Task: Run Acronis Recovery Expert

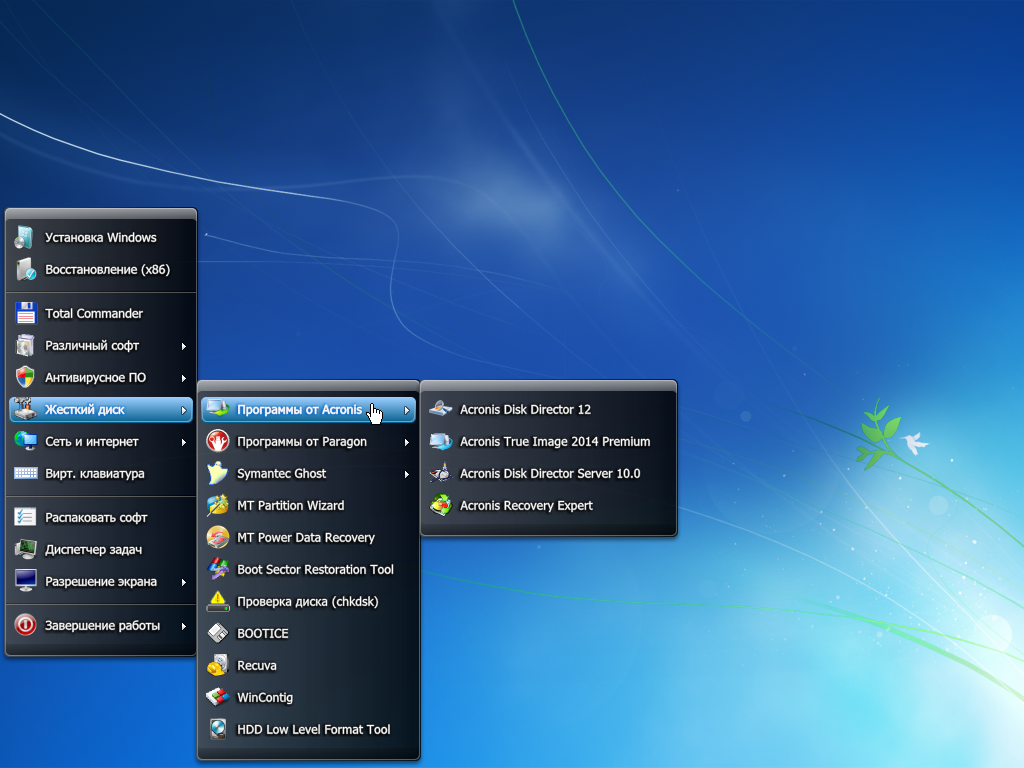Action: (x=549, y=505)
